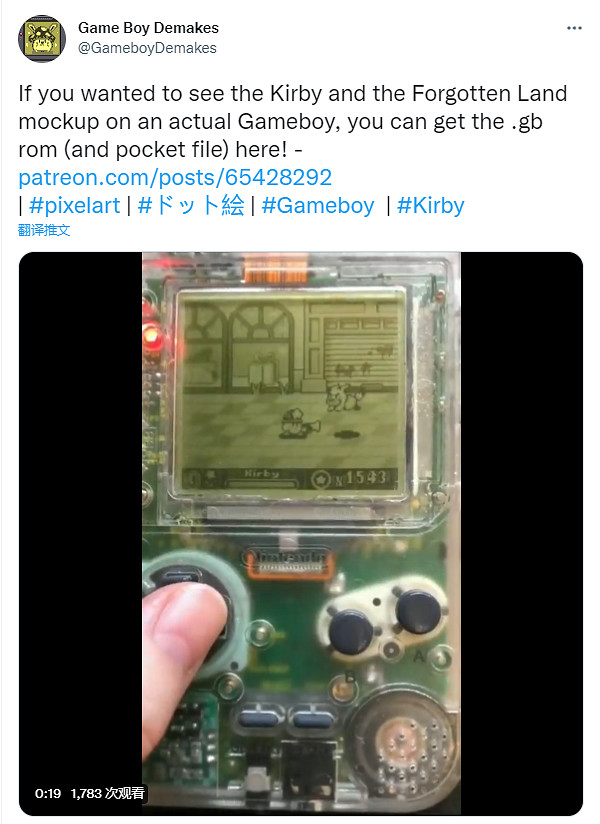Play the Game Boy video

tap(301, 533)
